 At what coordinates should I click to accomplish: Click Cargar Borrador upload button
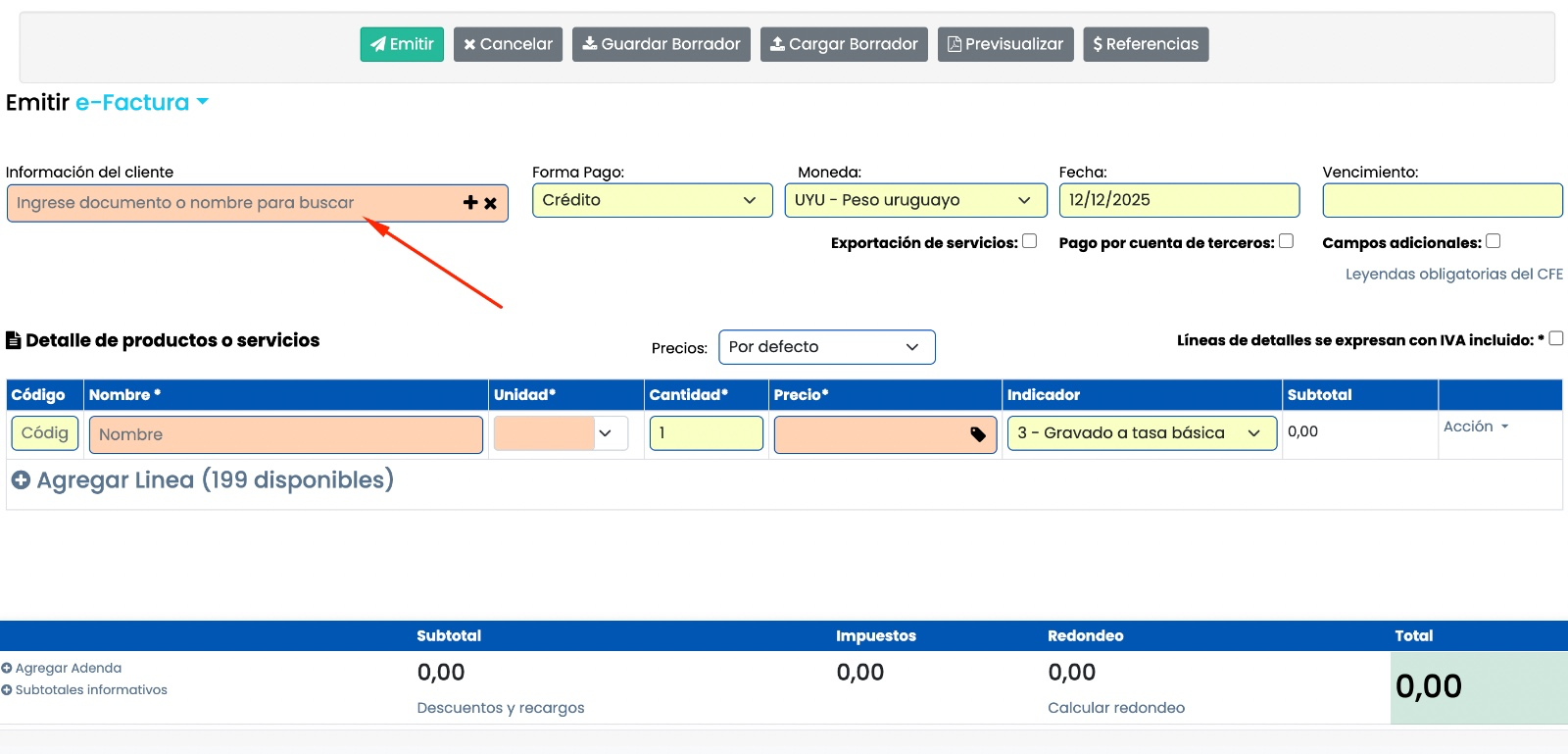844,44
